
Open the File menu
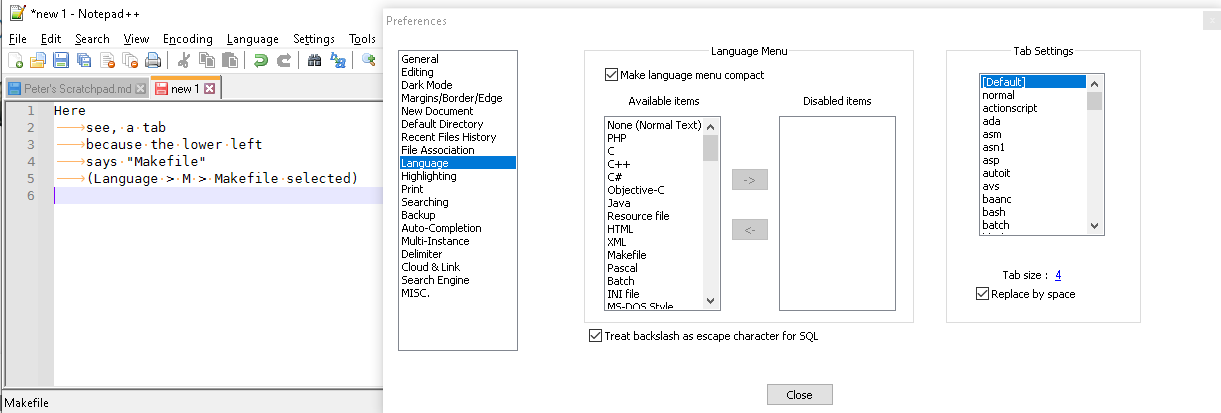(18, 39)
